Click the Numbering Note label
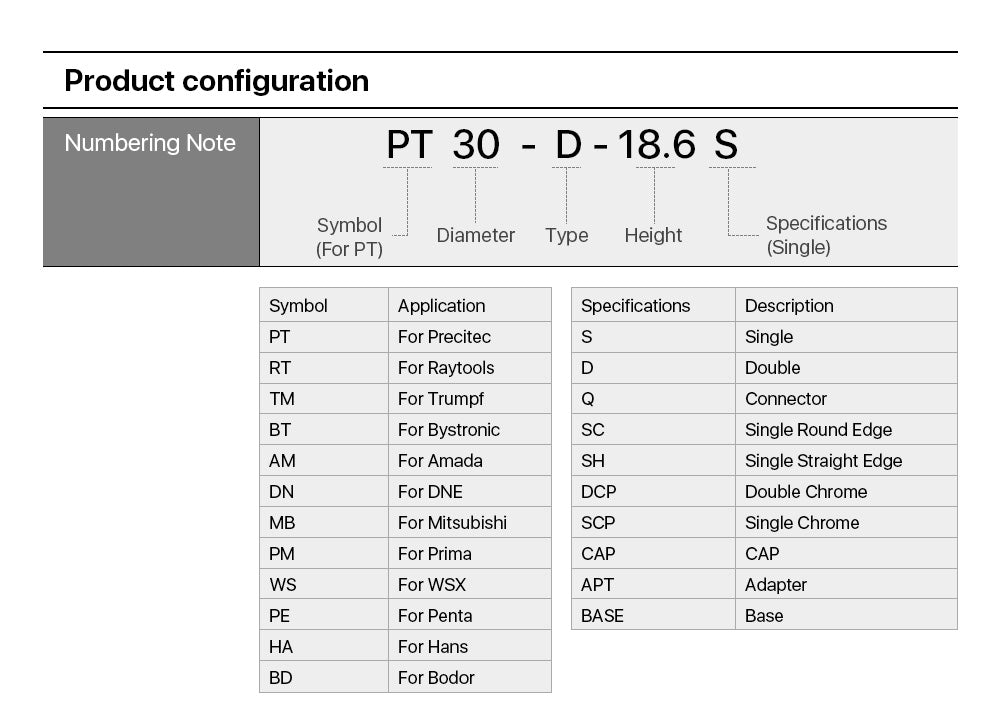Screen dimensions: 1000x720 [x=150, y=143]
